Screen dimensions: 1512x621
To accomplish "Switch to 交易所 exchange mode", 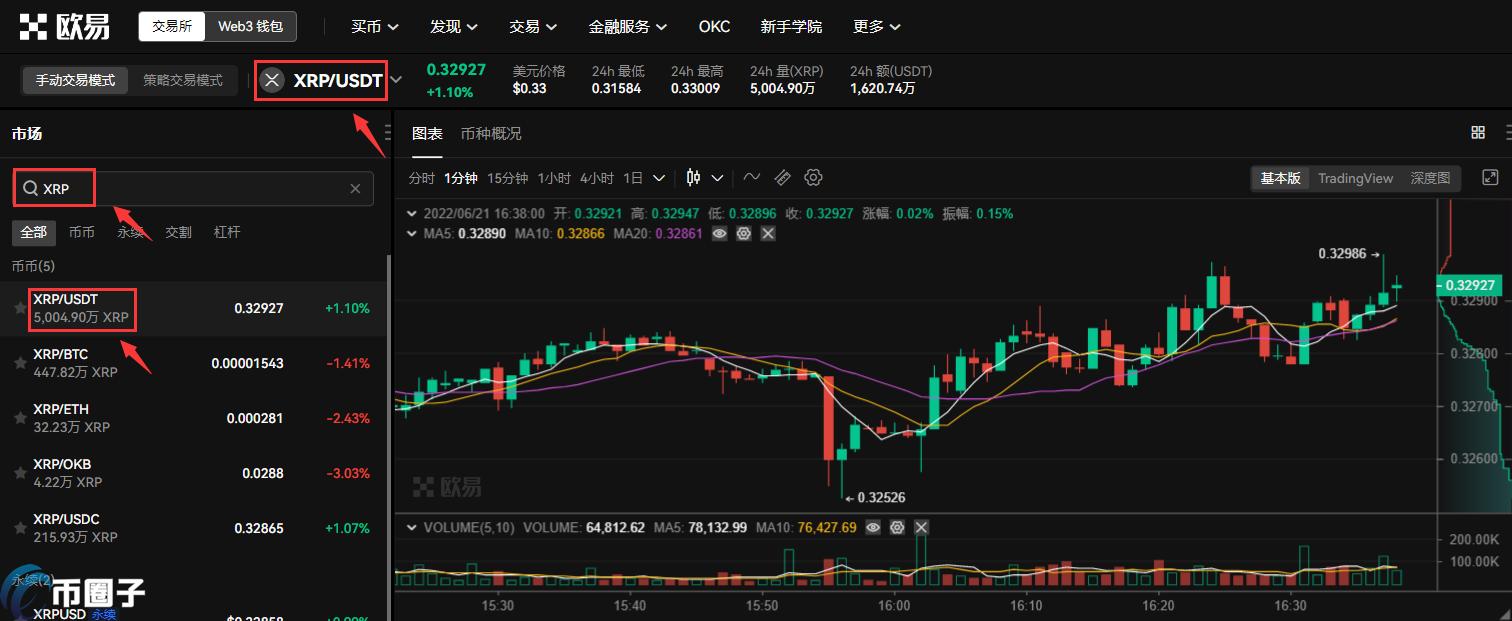I will pyautogui.click(x=172, y=27).
